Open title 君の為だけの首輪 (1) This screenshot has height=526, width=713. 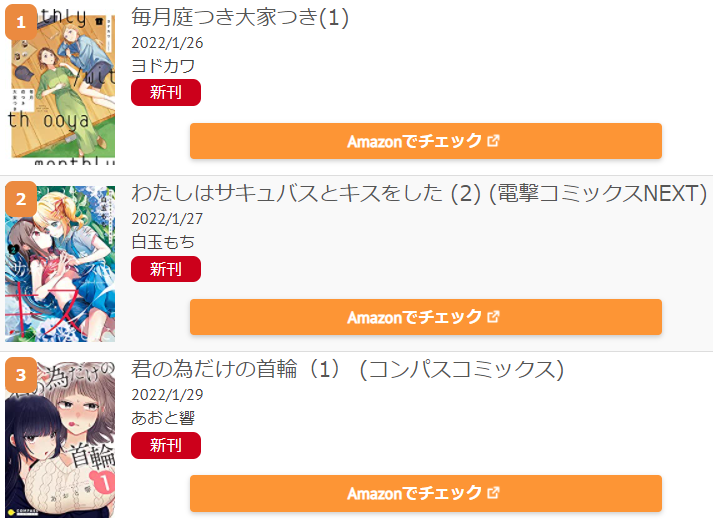tap(236, 369)
